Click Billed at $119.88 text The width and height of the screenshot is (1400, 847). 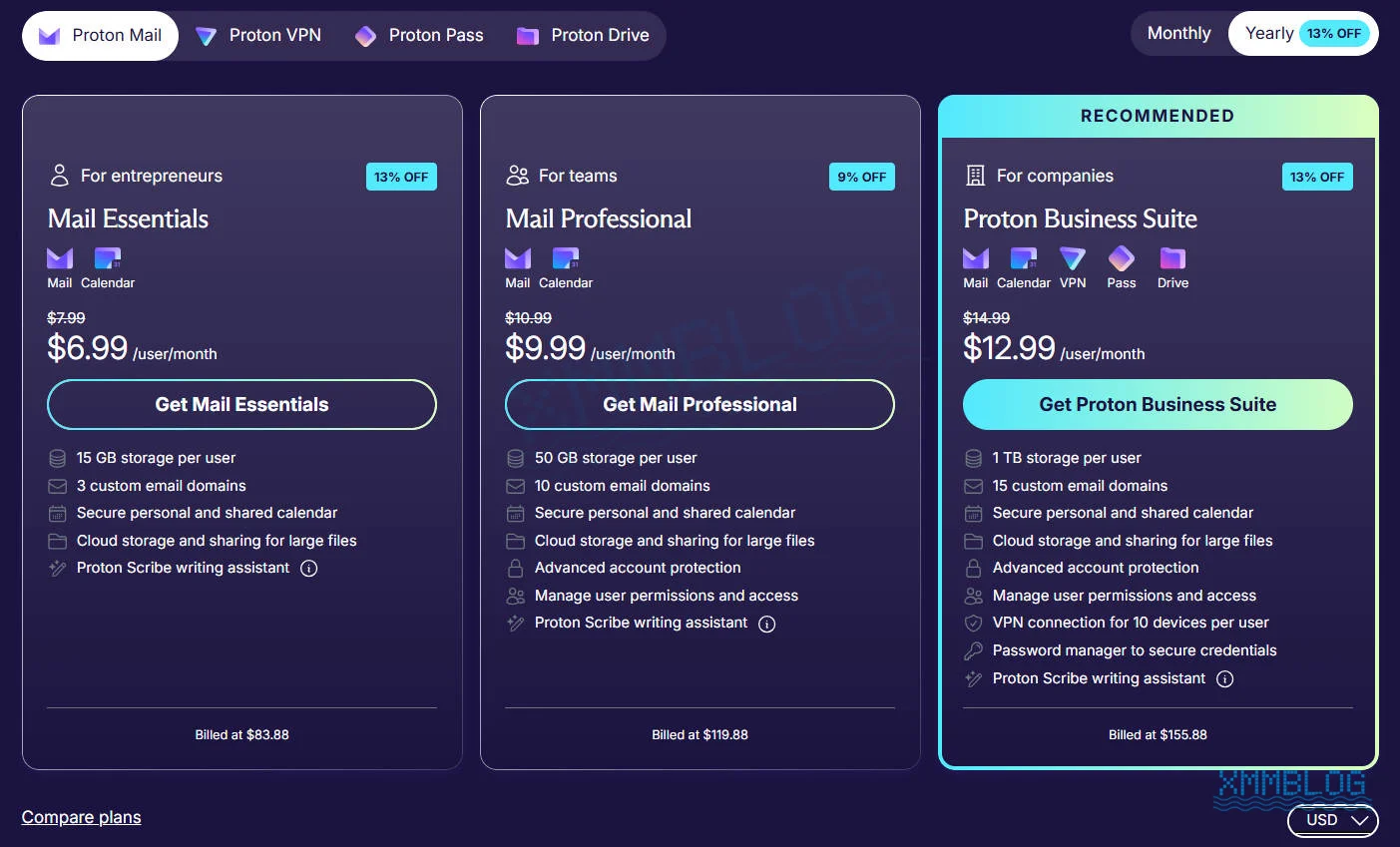(700, 735)
